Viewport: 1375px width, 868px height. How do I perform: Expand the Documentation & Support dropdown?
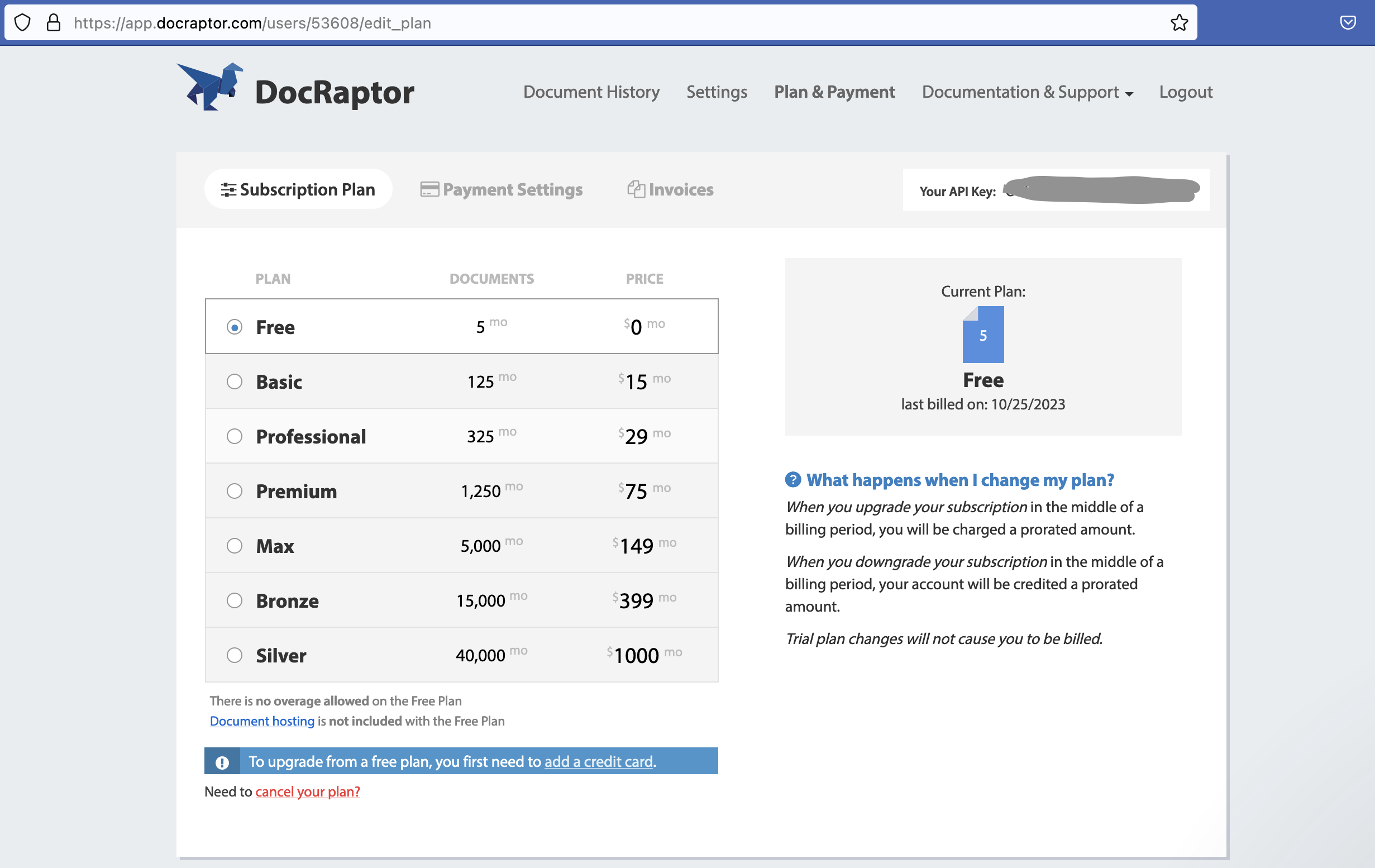[1027, 92]
